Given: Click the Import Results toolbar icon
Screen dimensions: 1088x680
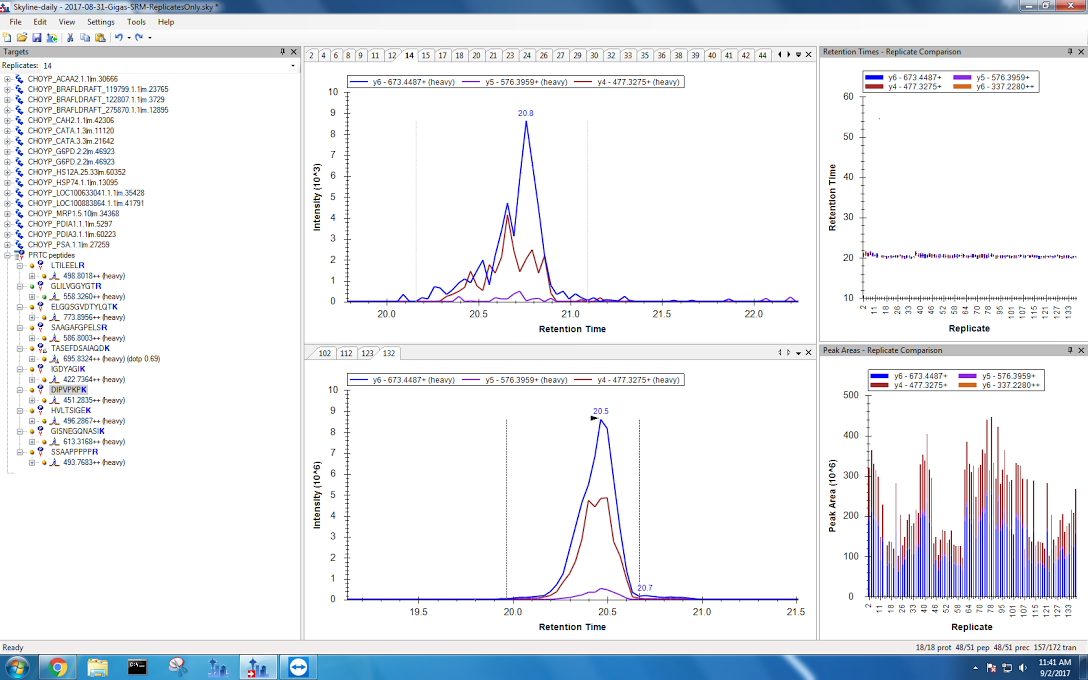Looking at the screenshot, I should [x=51, y=37].
